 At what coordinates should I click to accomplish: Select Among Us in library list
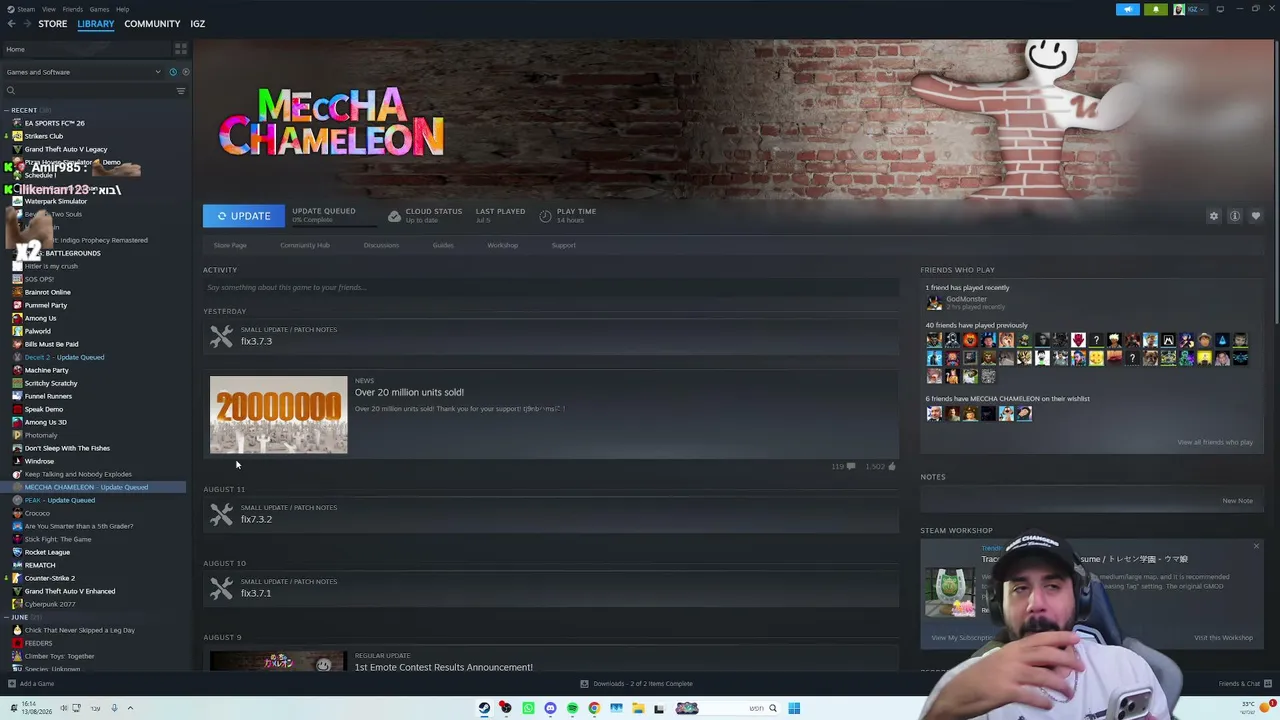click(x=41, y=318)
